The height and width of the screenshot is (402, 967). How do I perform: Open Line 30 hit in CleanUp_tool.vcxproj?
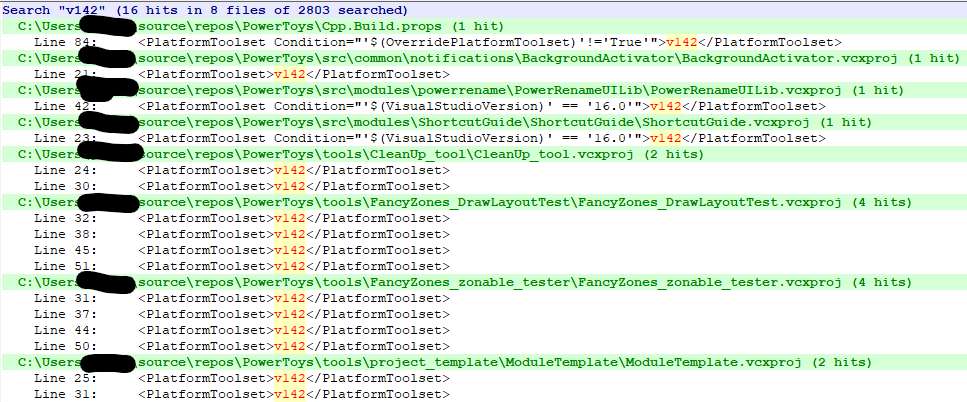(484, 186)
